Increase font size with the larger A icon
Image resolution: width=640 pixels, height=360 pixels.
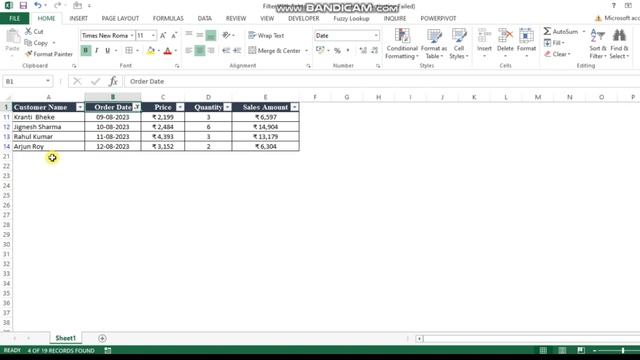coord(163,36)
